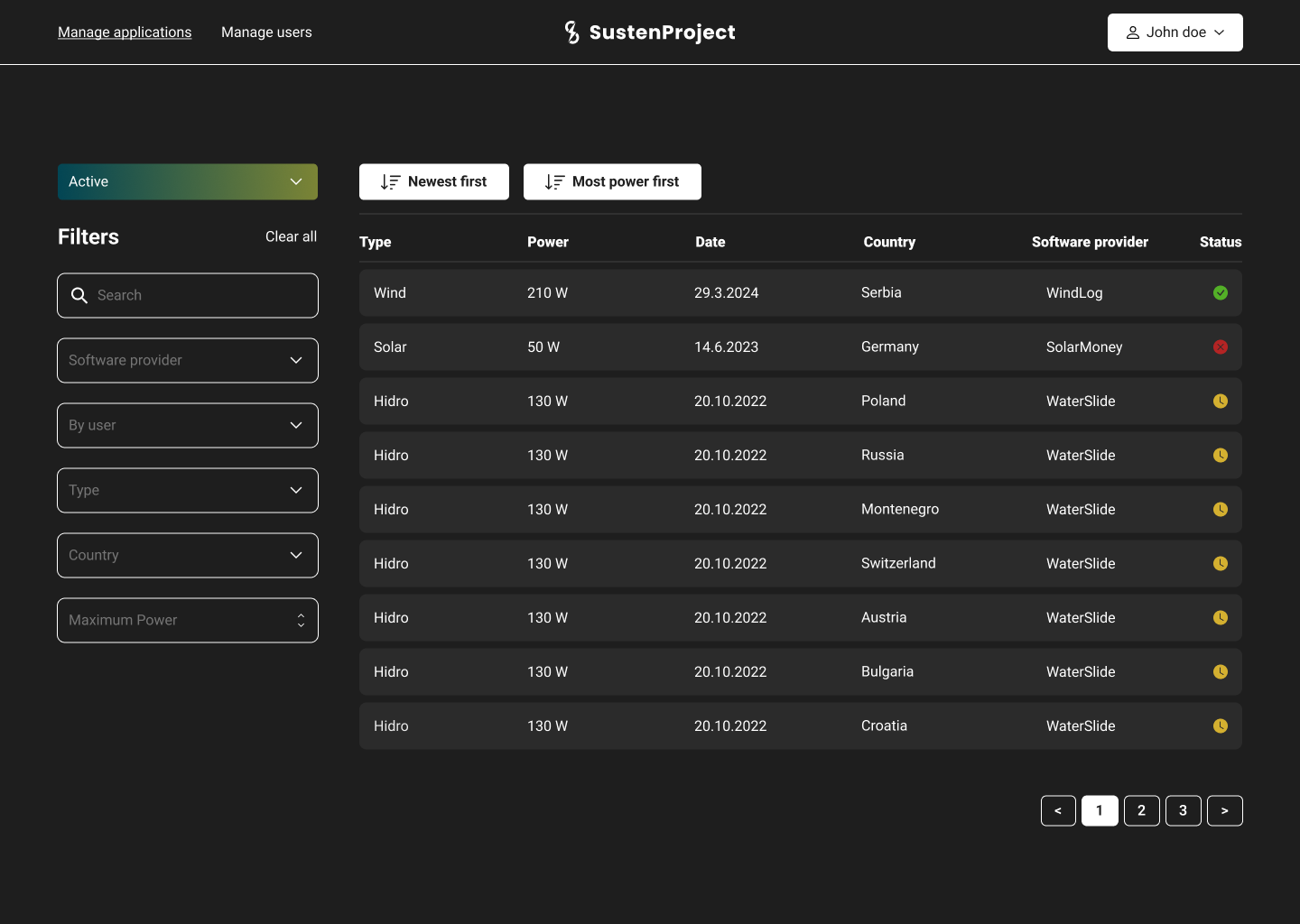The image size is (1300, 924).
Task: Open the John doe account menu
Action: click(x=1175, y=32)
